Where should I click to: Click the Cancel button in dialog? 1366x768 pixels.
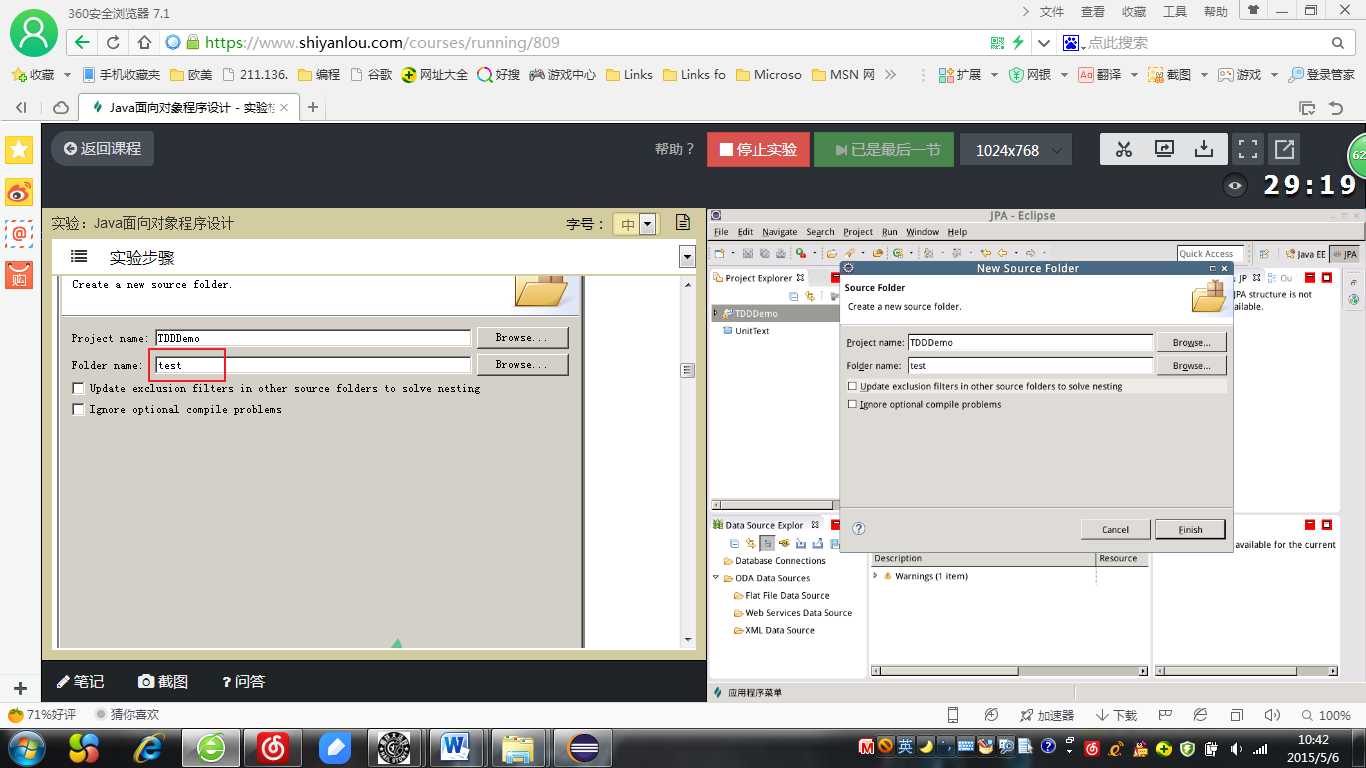tap(1115, 530)
